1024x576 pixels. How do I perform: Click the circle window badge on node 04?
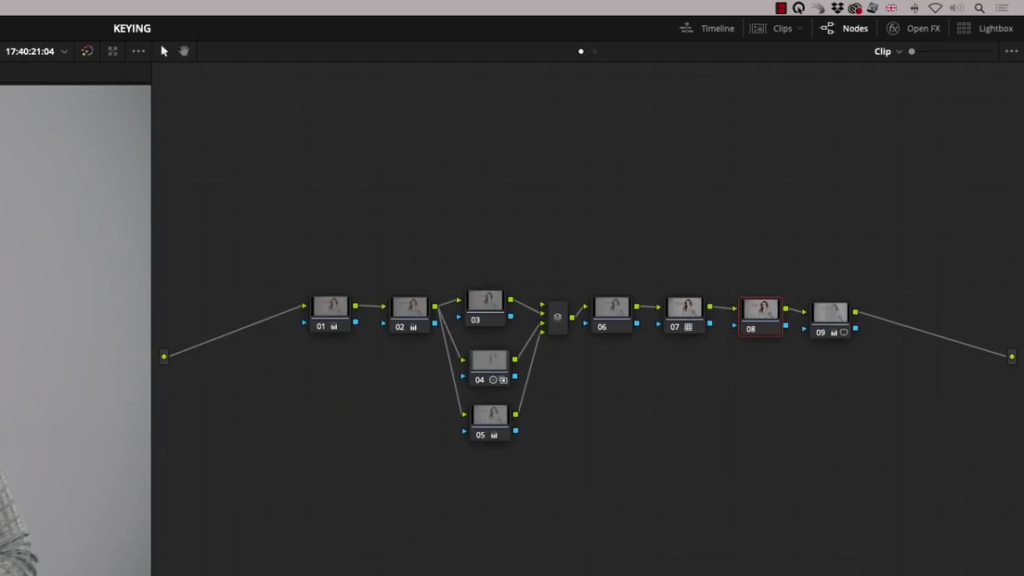[x=493, y=380]
